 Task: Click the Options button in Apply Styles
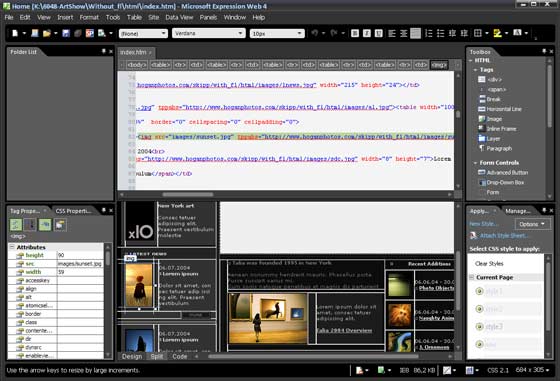(532, 224)
